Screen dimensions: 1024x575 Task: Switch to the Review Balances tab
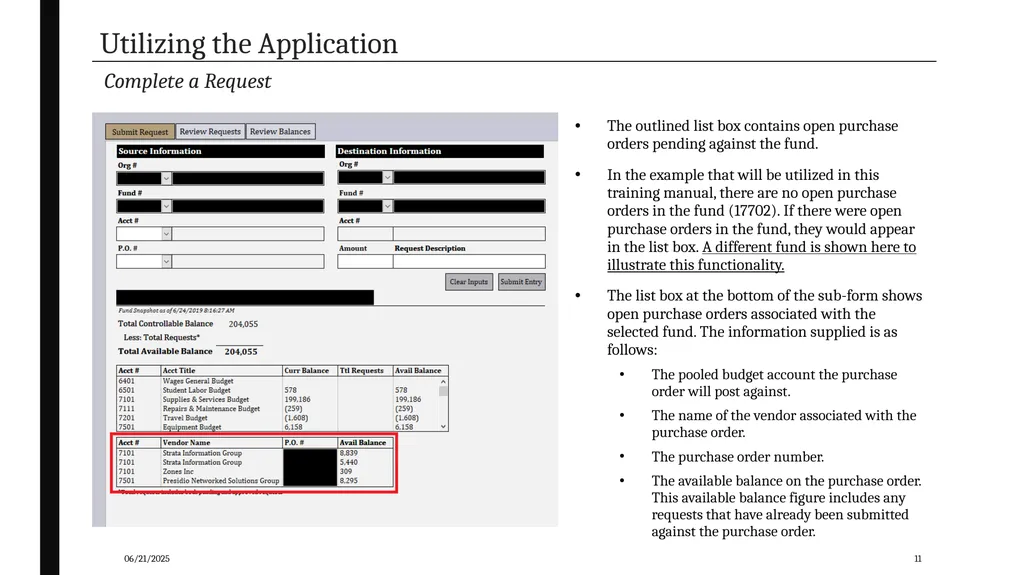pos(280,132)
